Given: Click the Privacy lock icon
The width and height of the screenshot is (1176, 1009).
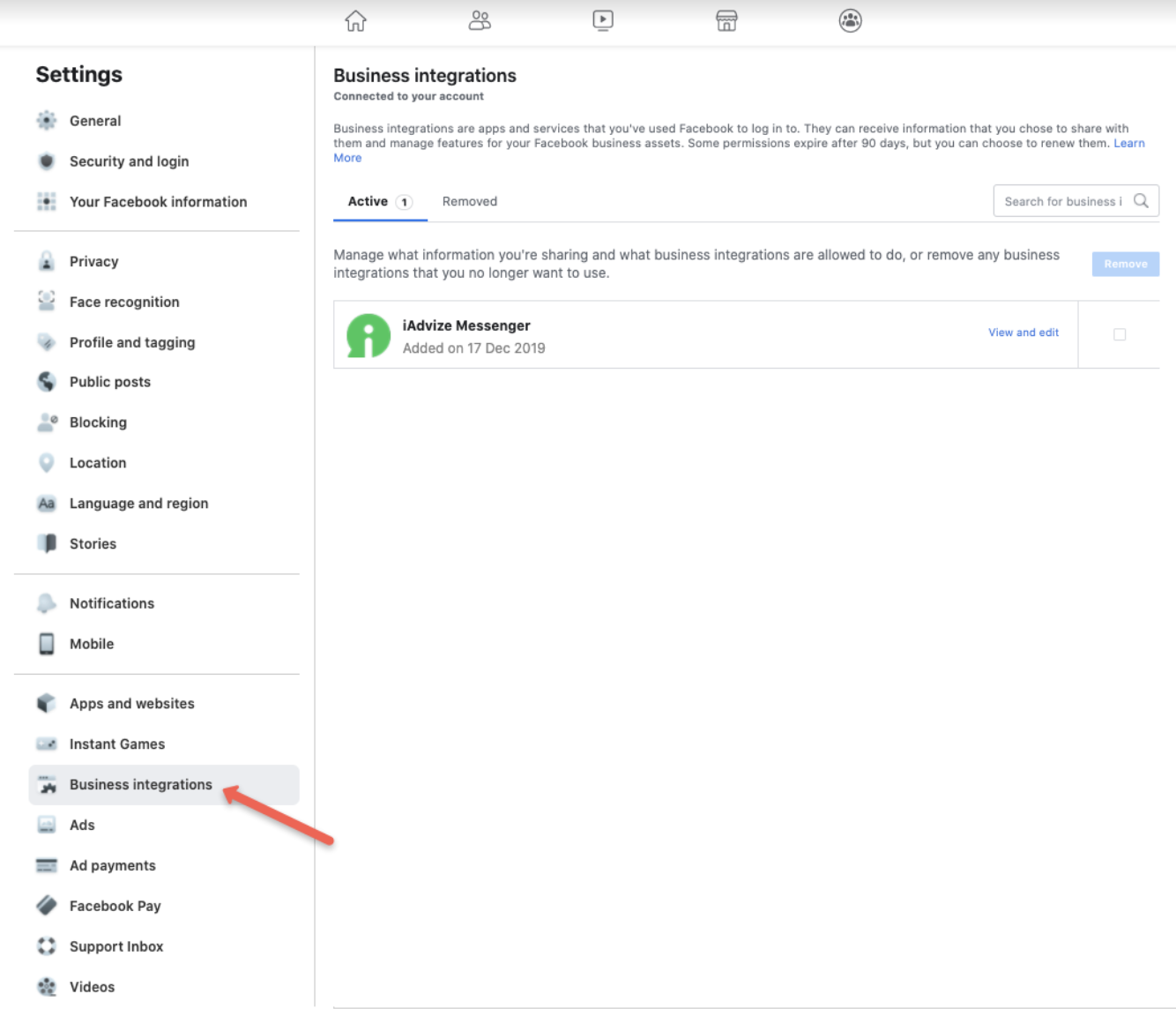Looking at the screenshot, I should pyautogui.click(x=47, y=261).
